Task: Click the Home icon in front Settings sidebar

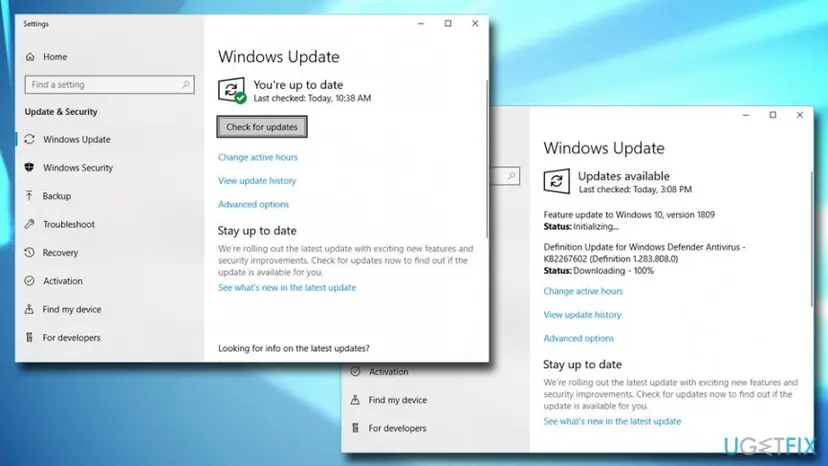Action: [x=30, y=57]
